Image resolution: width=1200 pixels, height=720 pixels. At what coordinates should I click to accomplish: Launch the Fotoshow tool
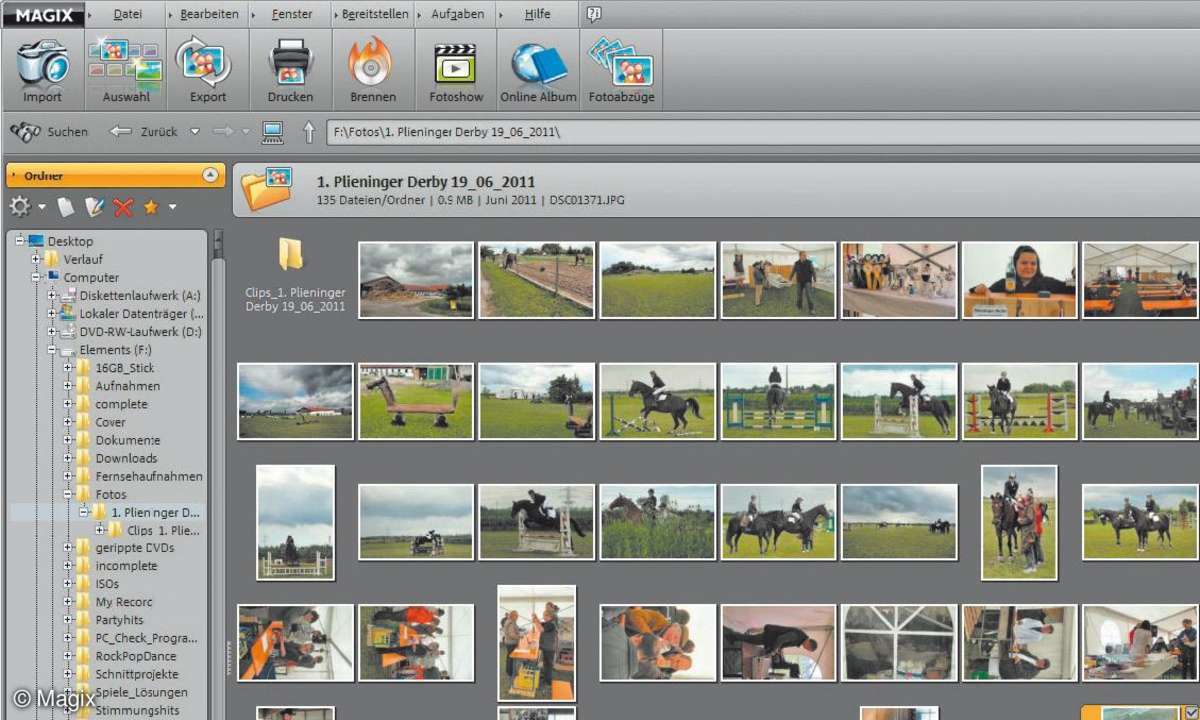pyautogui.click(x=456, y=70)
